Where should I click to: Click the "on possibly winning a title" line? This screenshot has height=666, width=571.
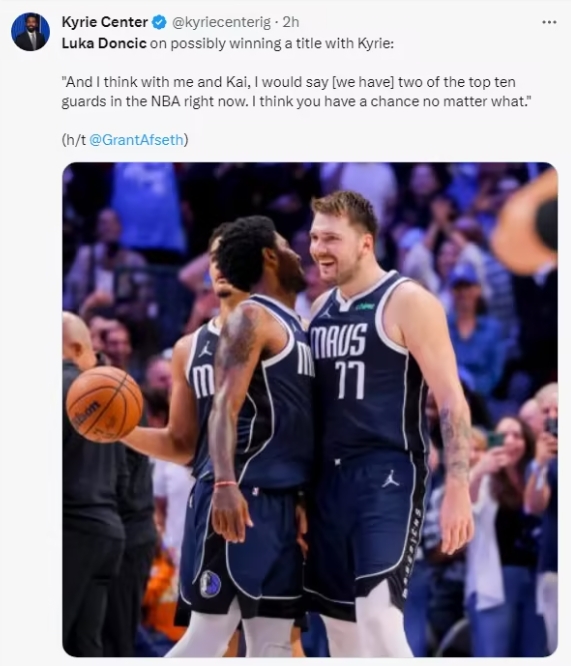228,43
